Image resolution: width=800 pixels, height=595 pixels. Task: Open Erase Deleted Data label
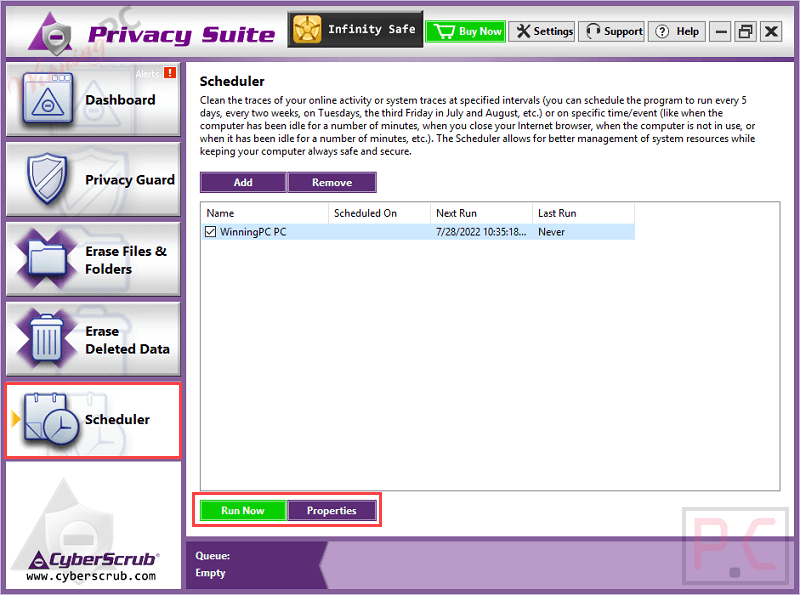128,340
